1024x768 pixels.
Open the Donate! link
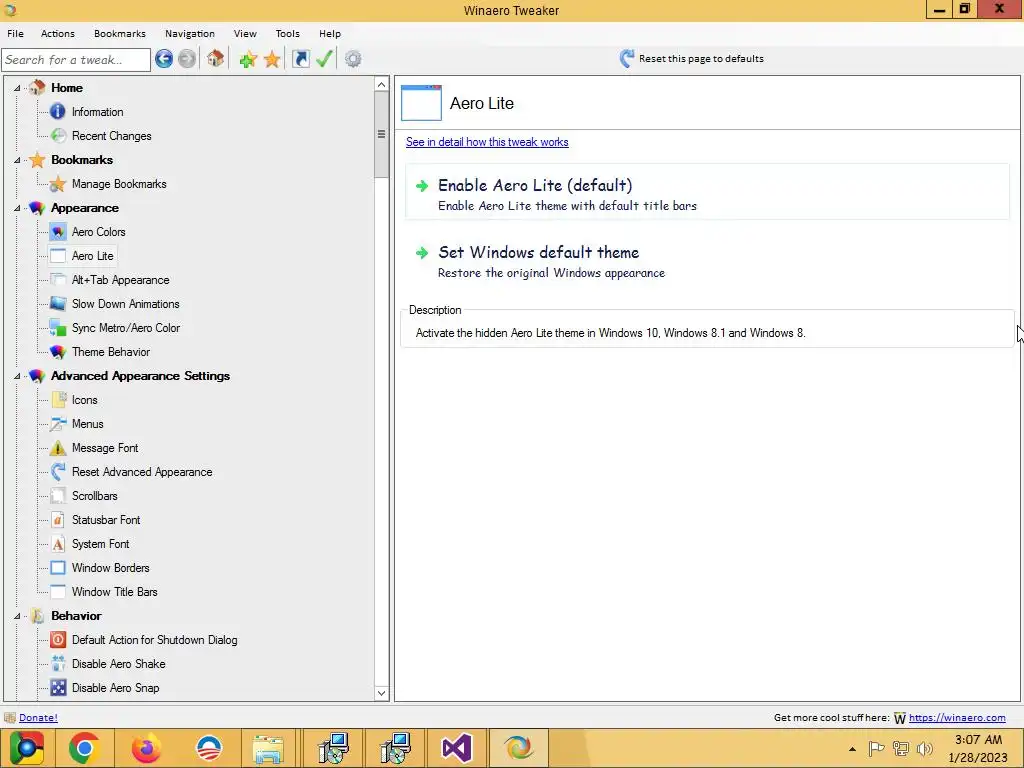[39, 718]
